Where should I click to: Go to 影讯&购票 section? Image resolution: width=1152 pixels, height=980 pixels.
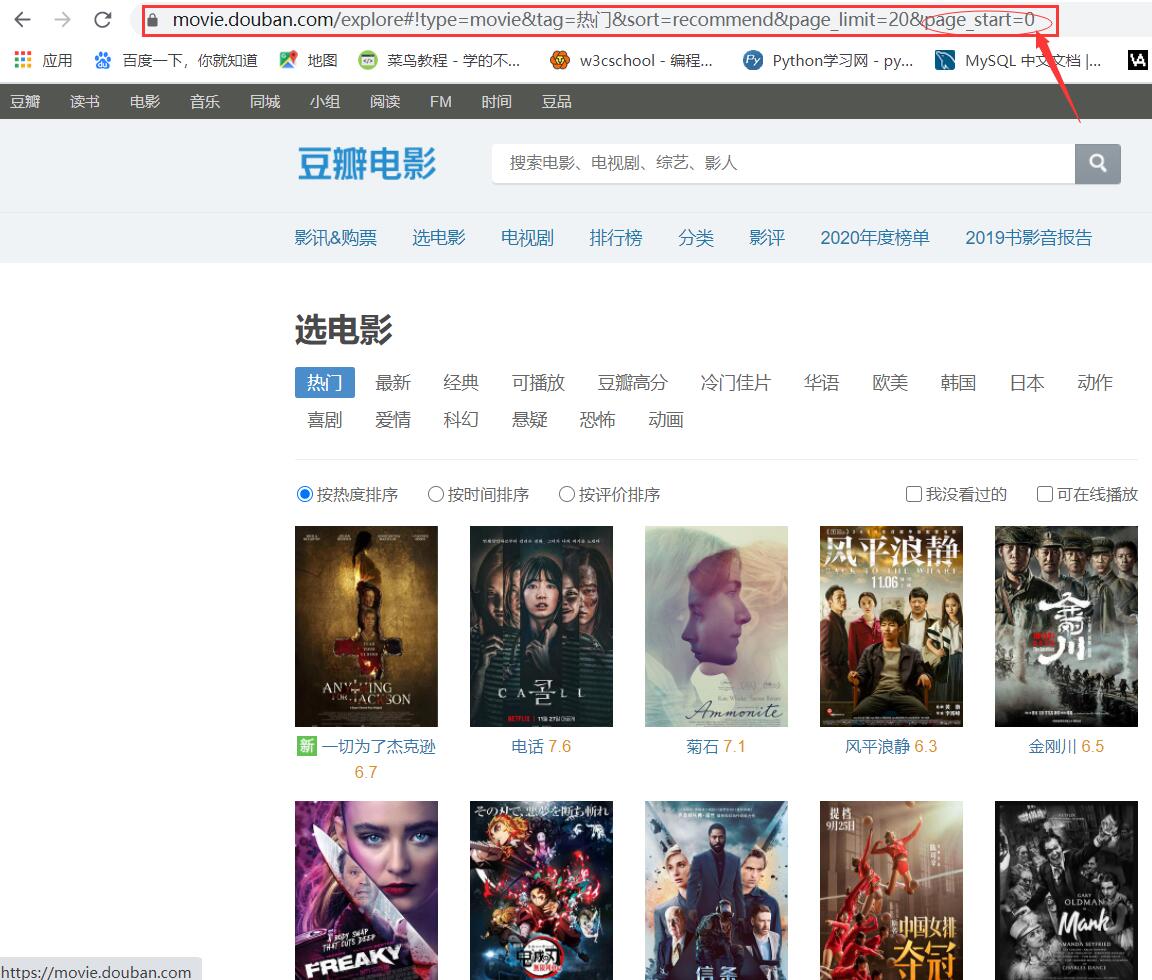coord(336,238)
